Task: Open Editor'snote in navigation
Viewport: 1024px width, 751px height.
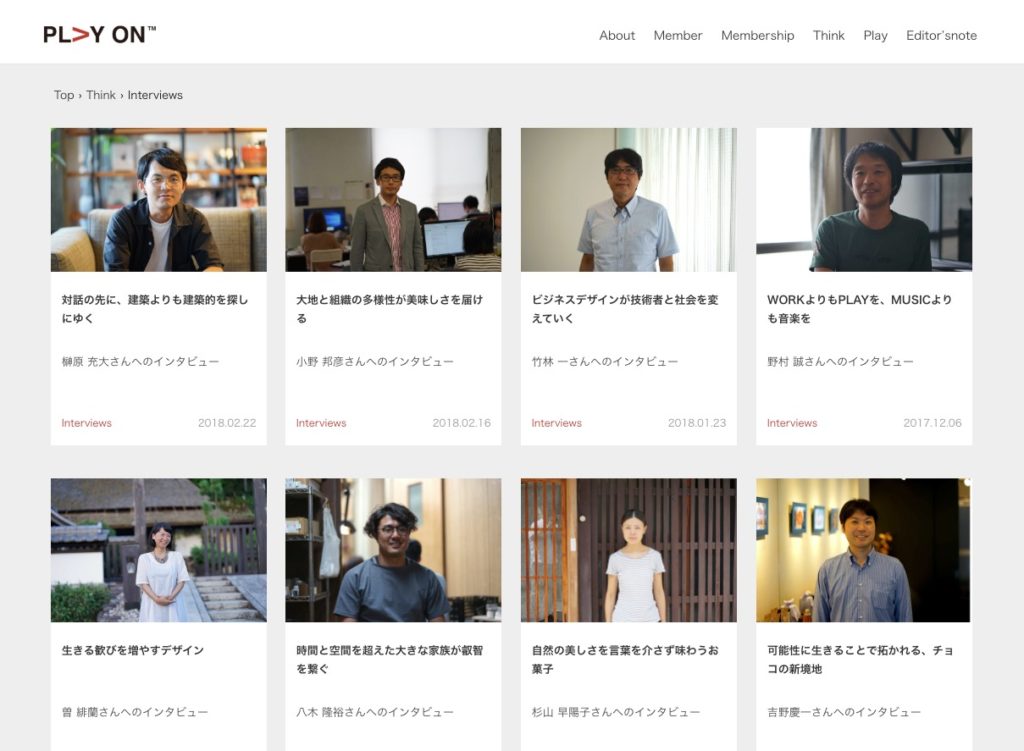Action: point(940,35)
